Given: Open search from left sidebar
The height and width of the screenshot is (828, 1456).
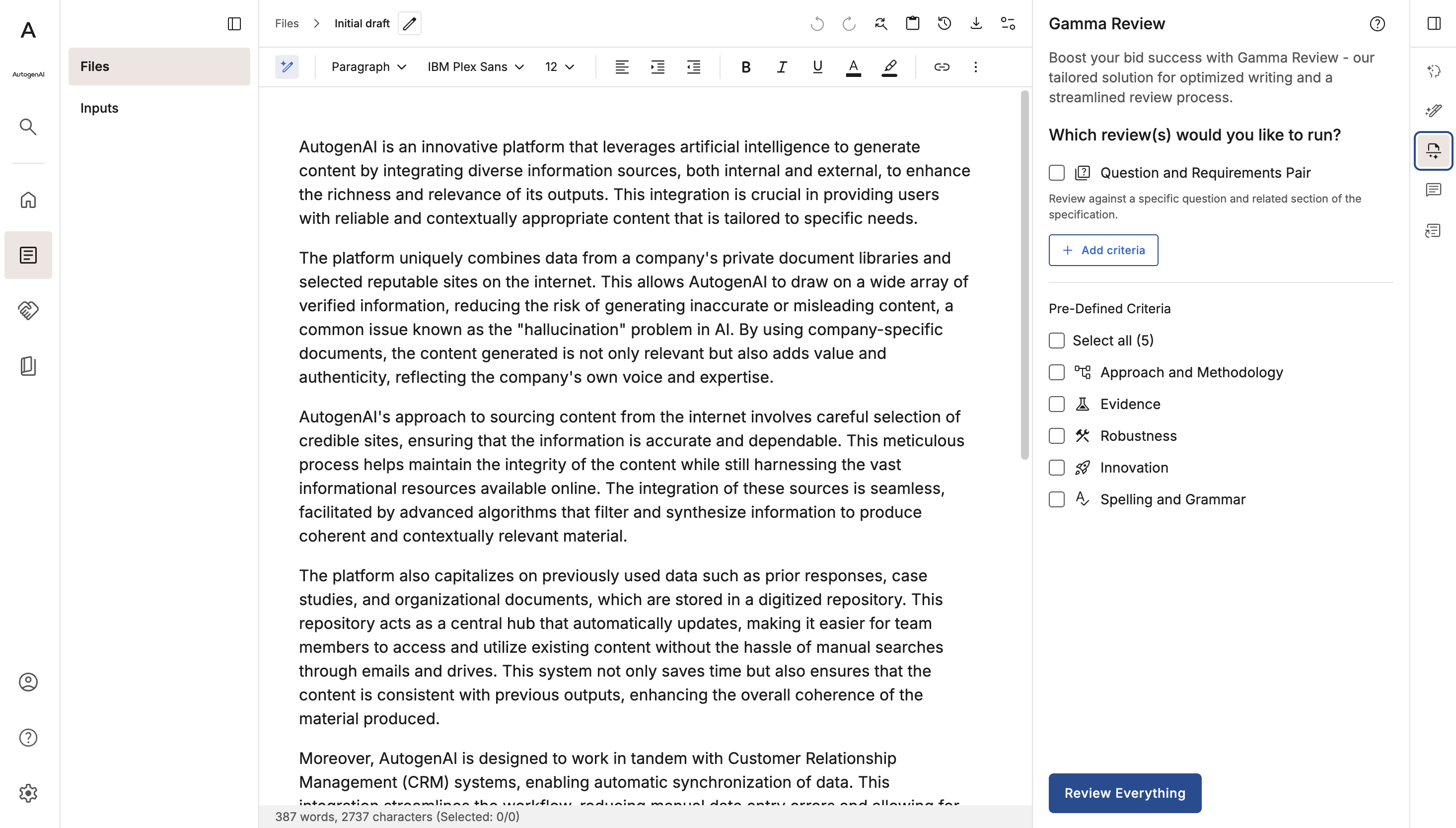Looking at the screenshot, I should tap(28, 126).
